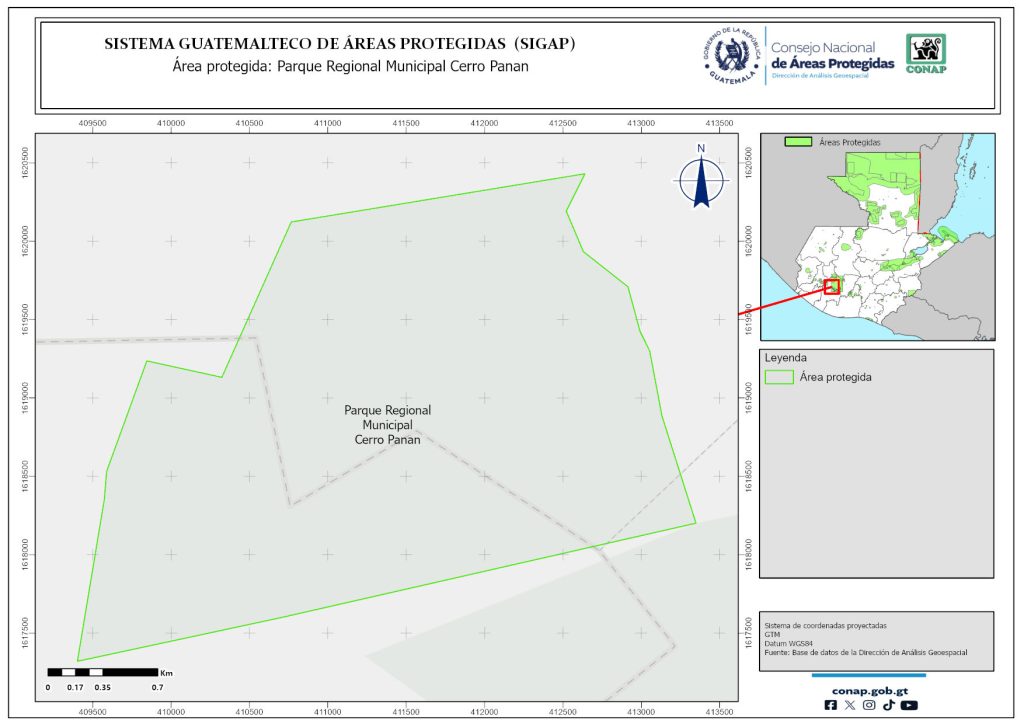Click the Consejo Nacional de Áreas Protegidas text
Screen dimensions: 1024x724
832,57
